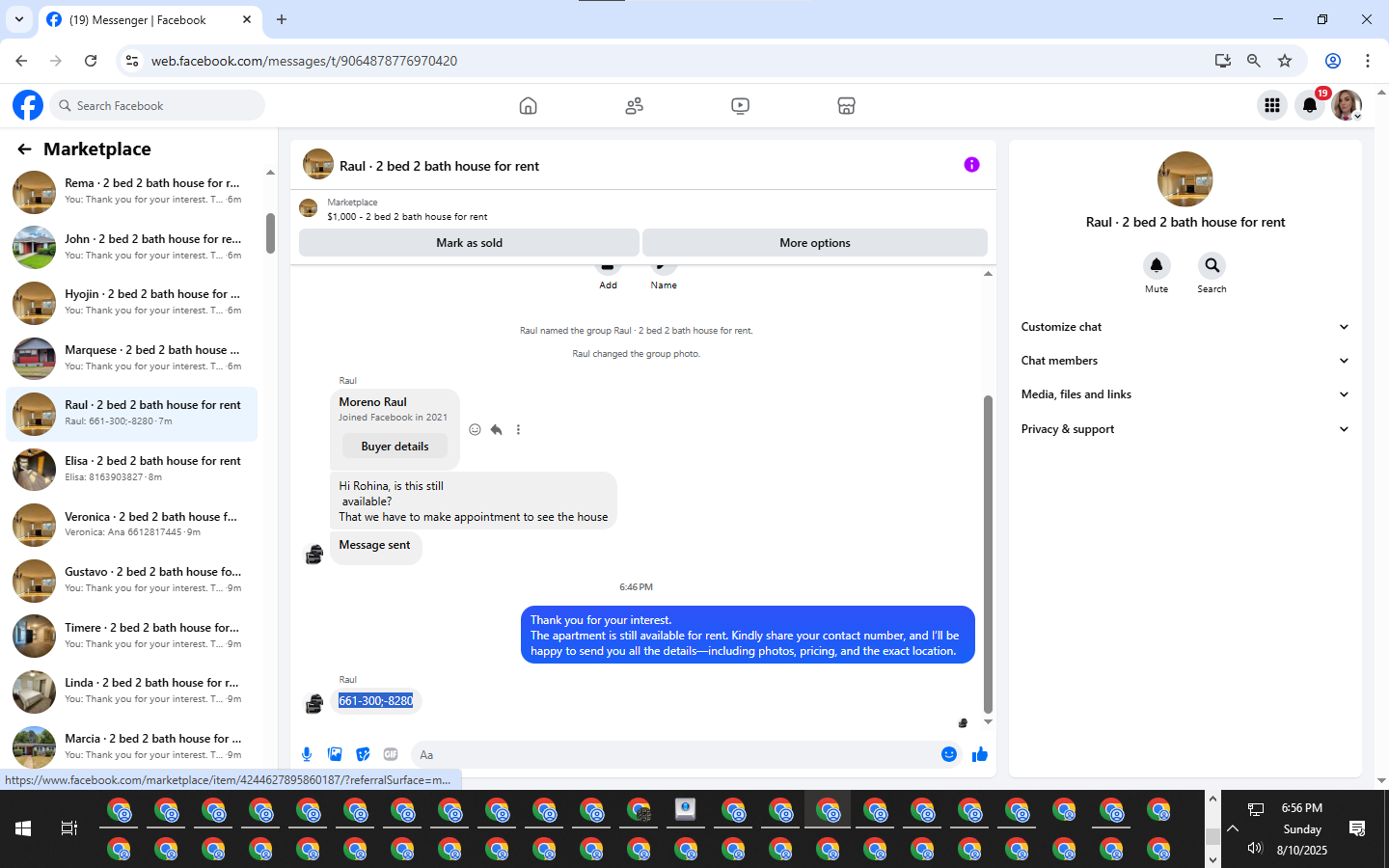Change the chat name via the Name button

point(664,275)
